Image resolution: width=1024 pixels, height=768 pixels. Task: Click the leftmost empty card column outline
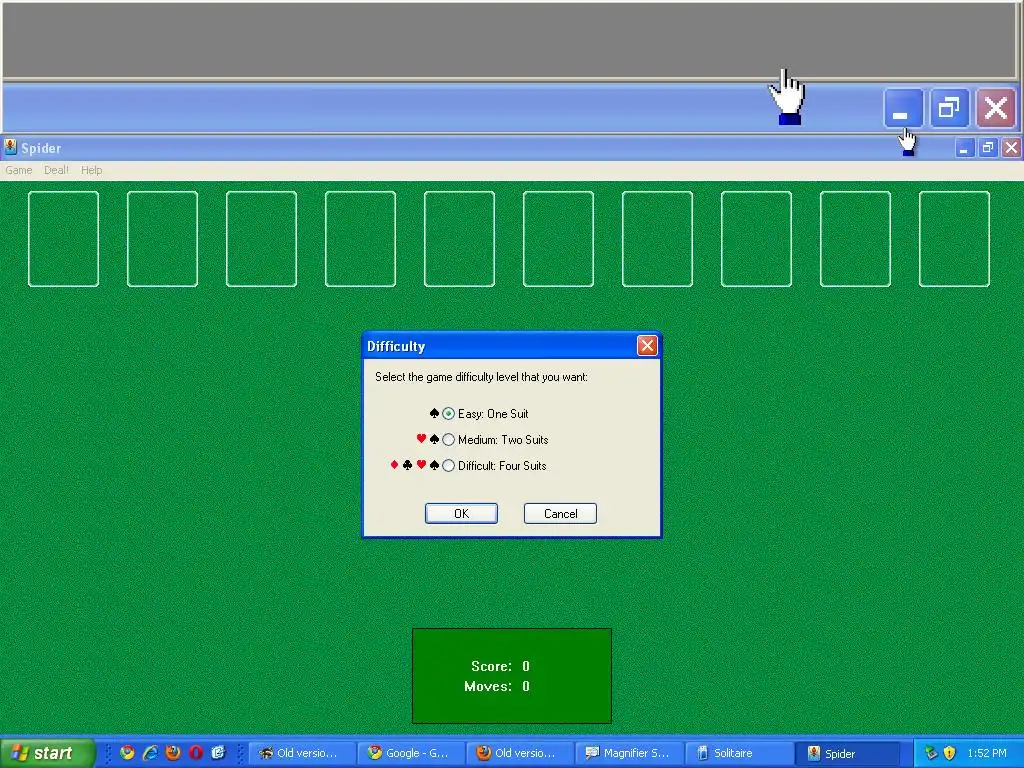(63, 239)
